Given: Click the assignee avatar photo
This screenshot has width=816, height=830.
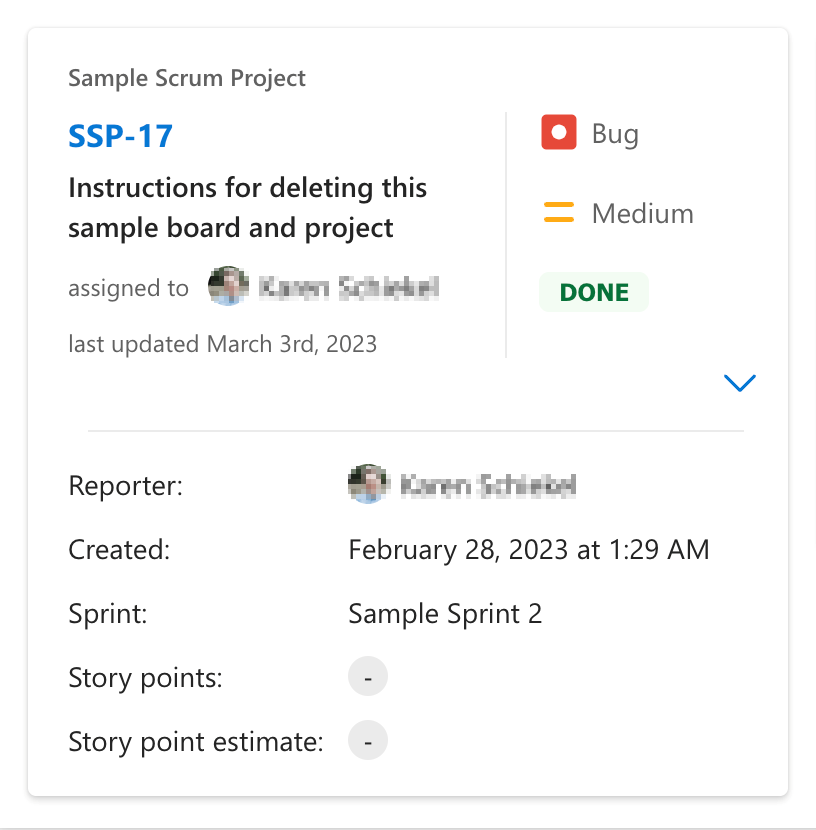Looking at the screenshot, I should tap(227, 288).
